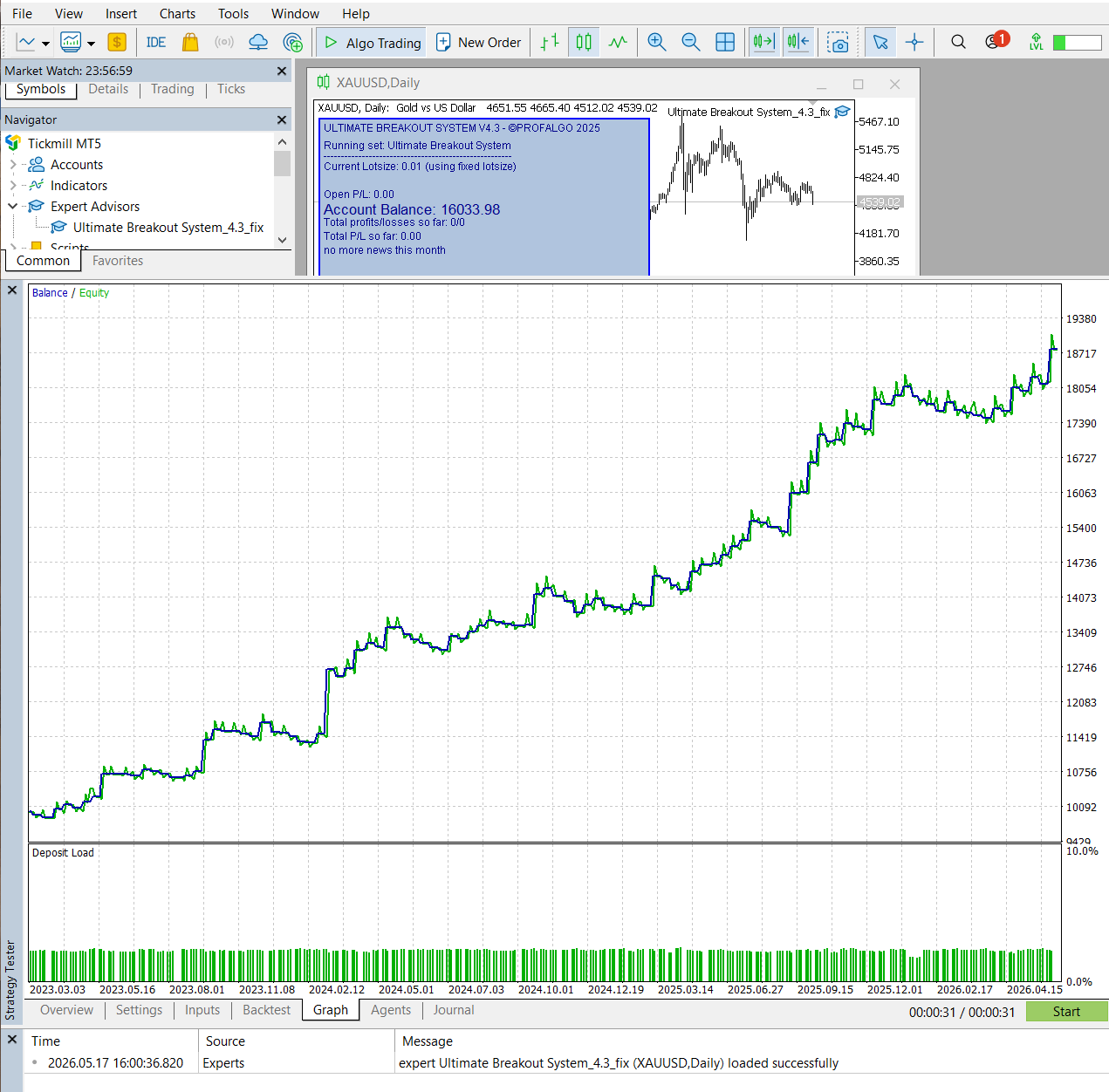
Task: Open dropdown arrow beside the line chart icon
Action: pyautogui.click(x=46, y=43)
